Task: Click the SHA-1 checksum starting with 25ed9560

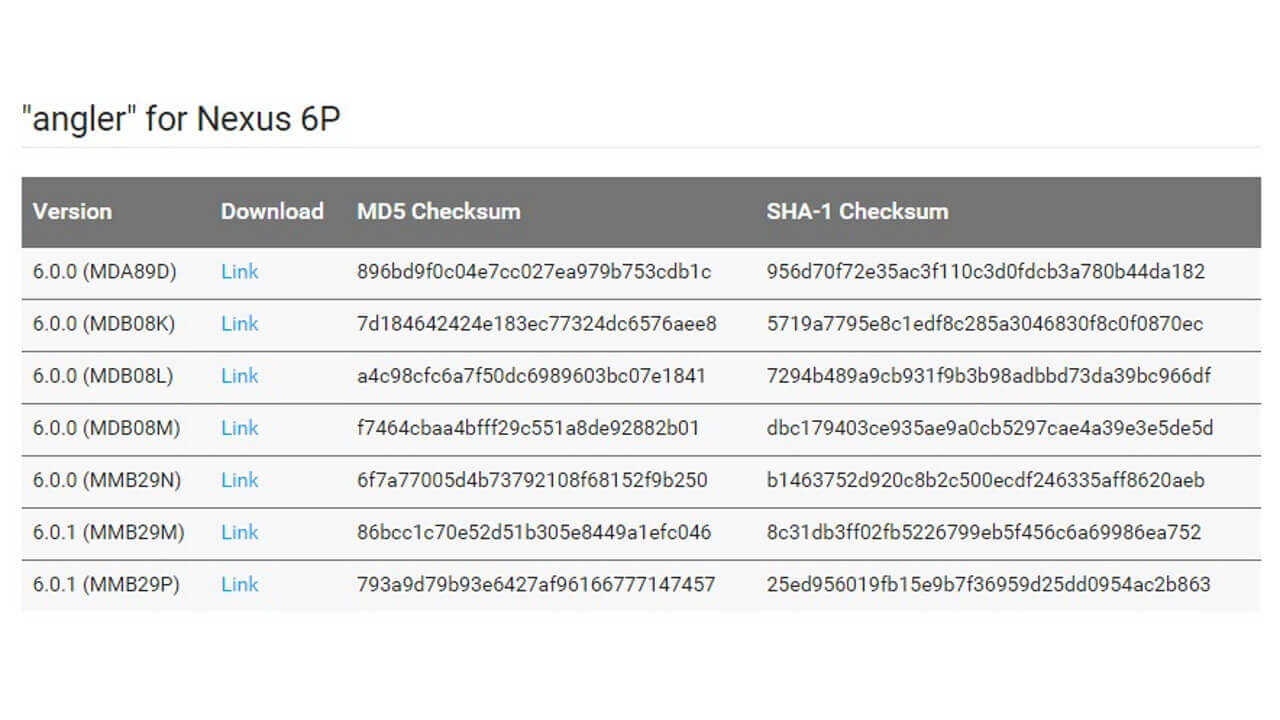Action: 988,584
